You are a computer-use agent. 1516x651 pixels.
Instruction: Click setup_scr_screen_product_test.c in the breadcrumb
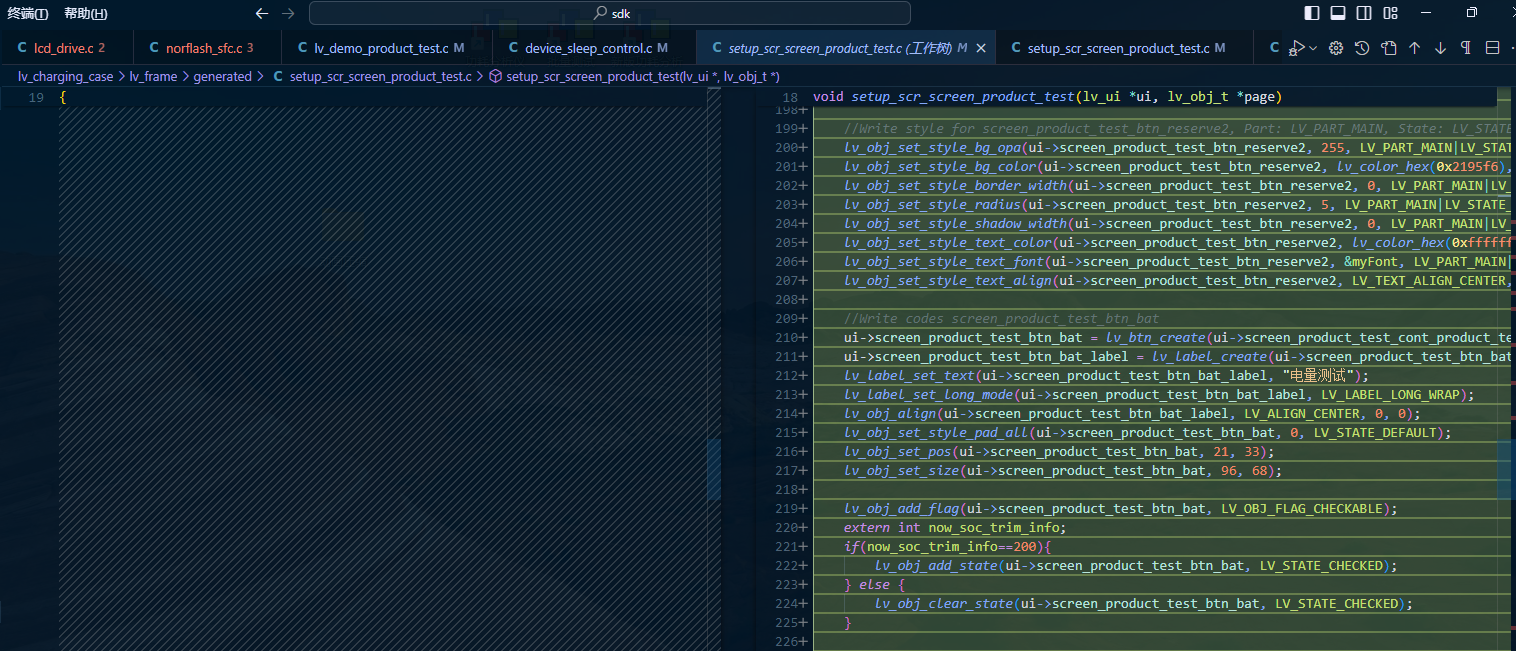pyautogui.click(x=380, y=76)
